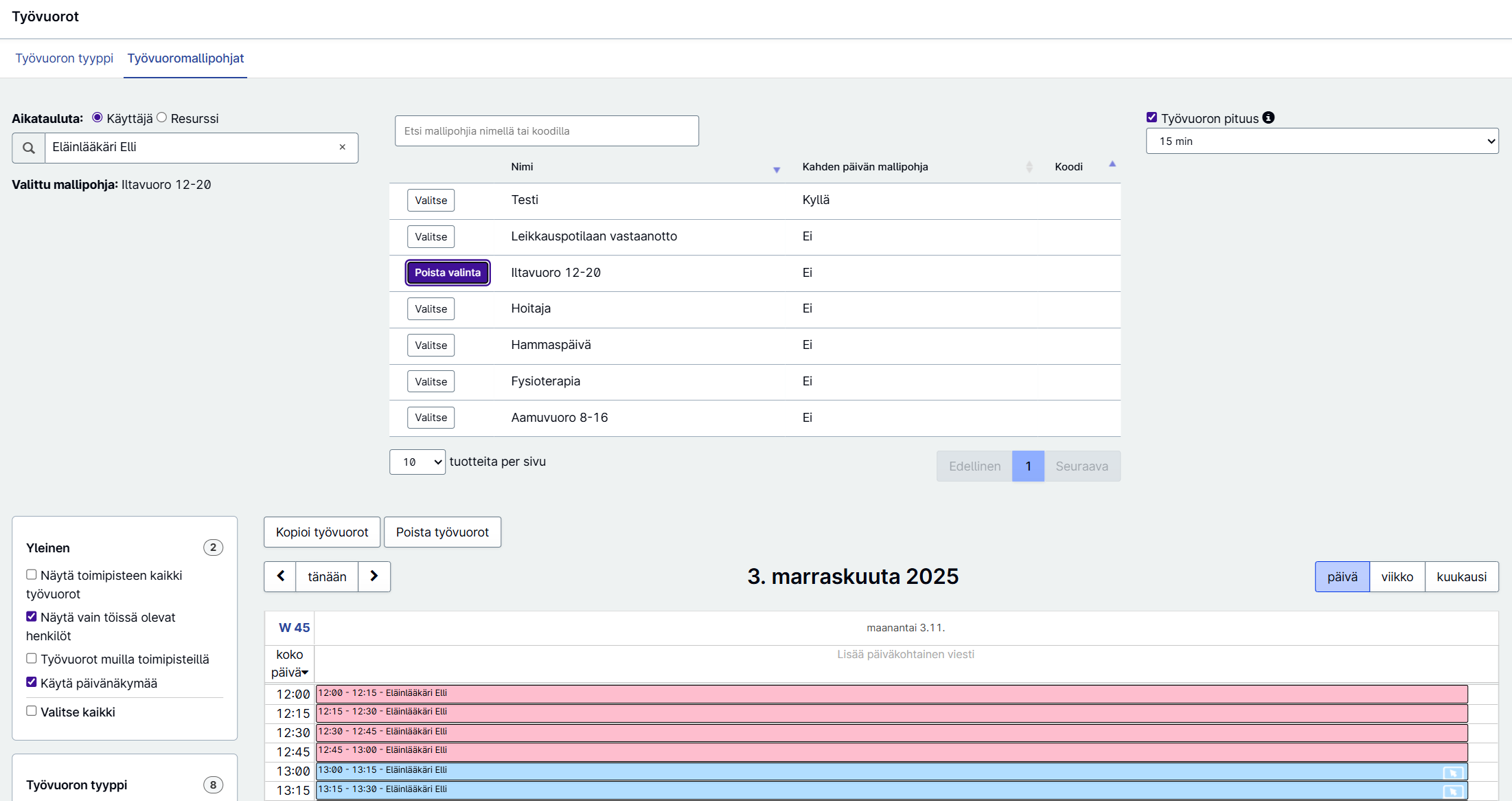Click the Poista työvuorot button

coord(442,532)
